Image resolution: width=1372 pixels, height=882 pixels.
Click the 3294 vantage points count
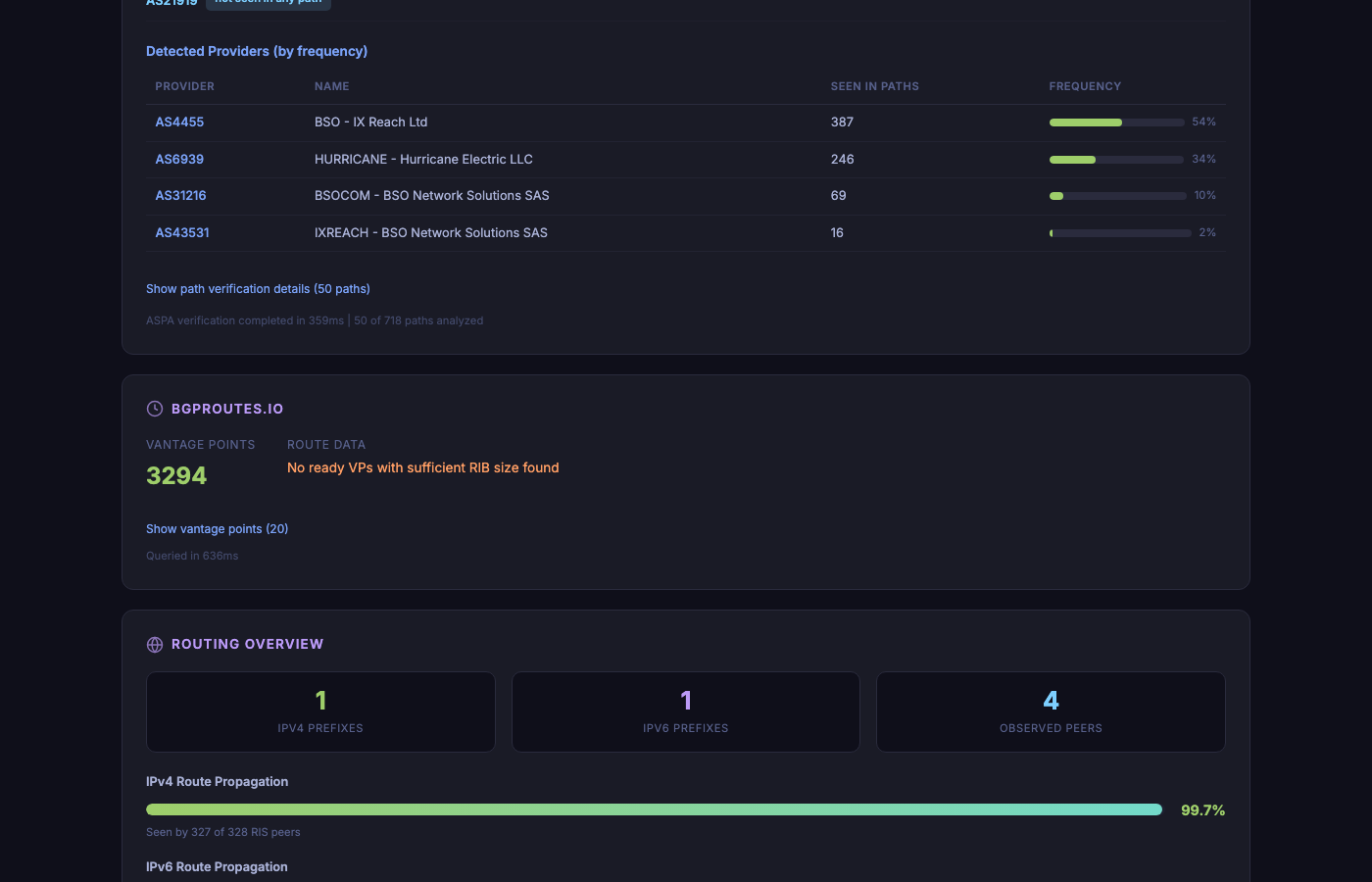[x=176, y=475]
